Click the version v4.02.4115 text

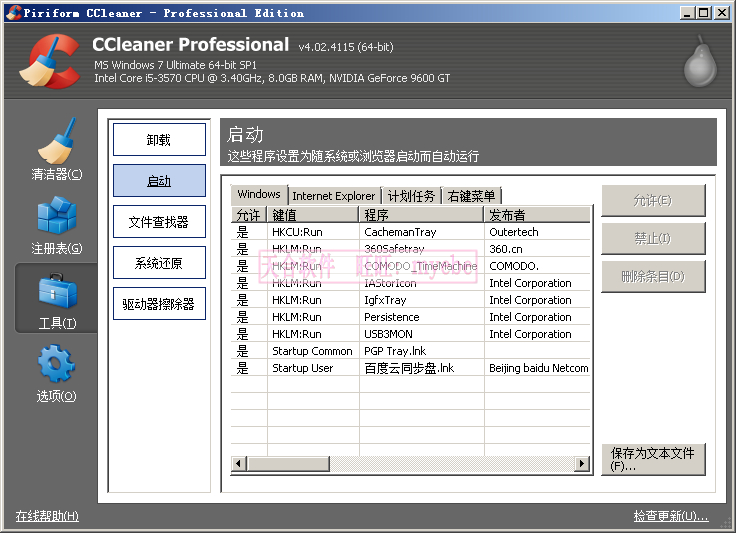pos(346,47)
